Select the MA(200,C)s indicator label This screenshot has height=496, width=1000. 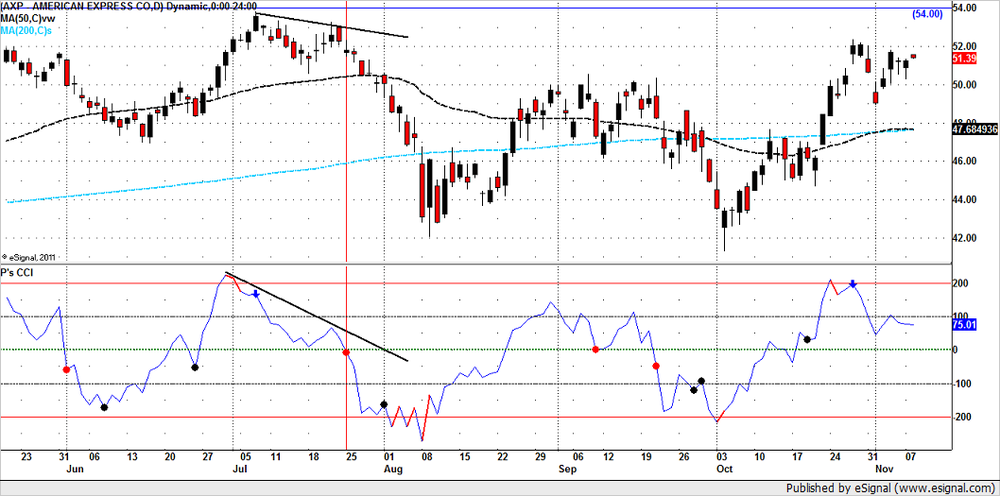click(28, 33)
